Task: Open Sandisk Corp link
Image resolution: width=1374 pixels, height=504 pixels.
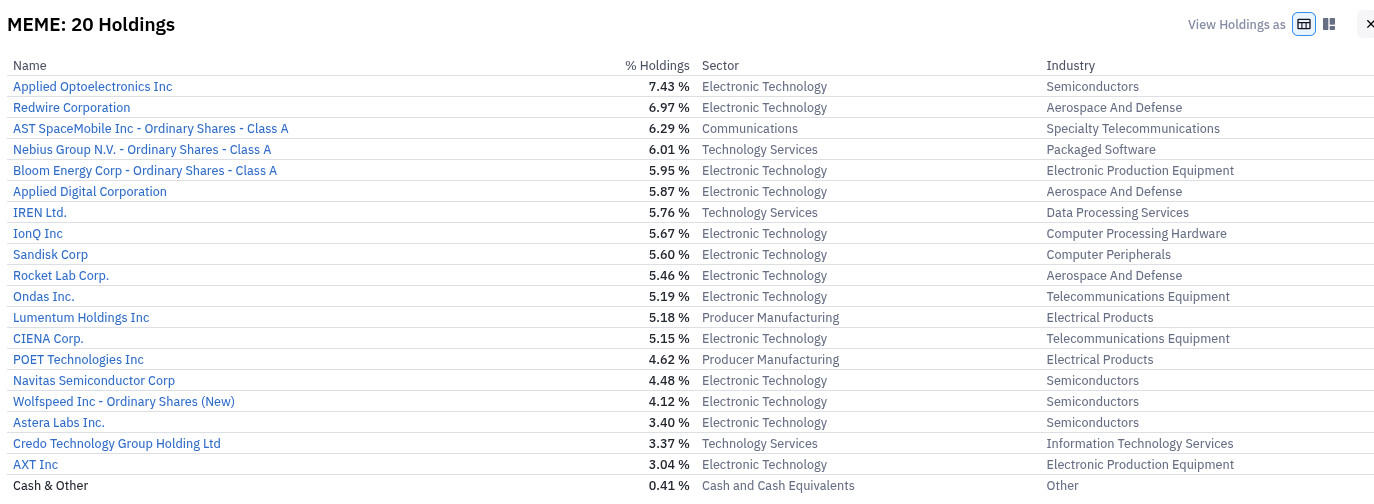Action: [x=50, y=255]
